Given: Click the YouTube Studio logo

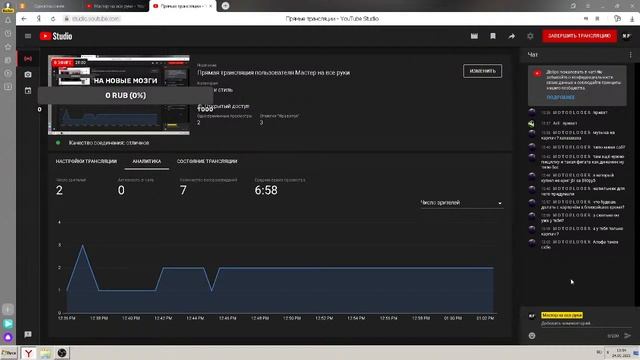Looking at the screenshot, I should (x=56, y=36).
